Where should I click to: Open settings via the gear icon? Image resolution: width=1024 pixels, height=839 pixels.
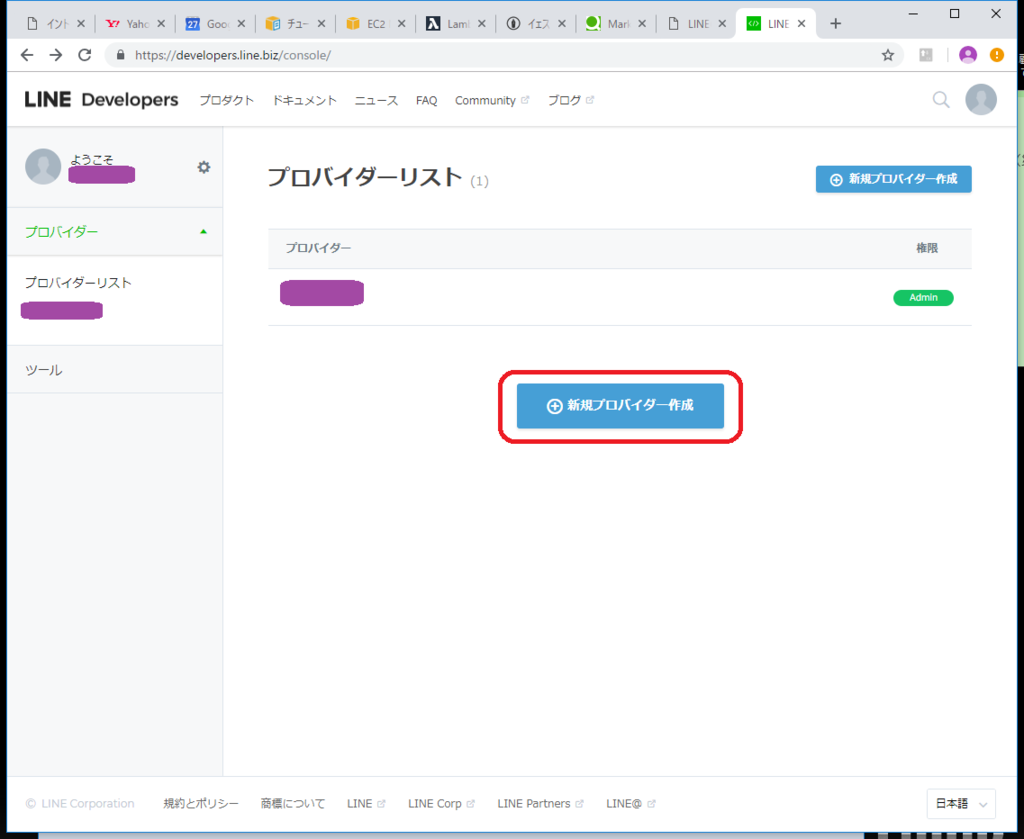point(203,168)
